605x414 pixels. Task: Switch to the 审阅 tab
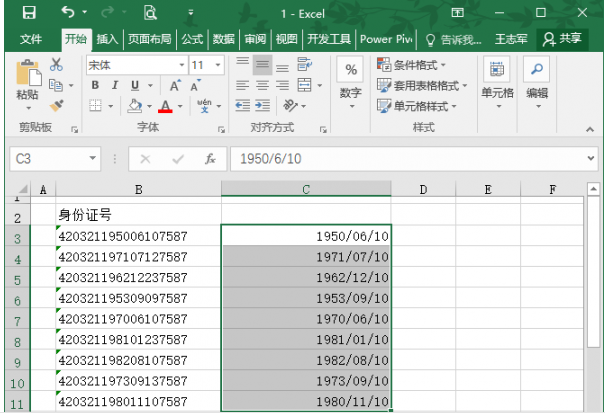click(255, 39)
